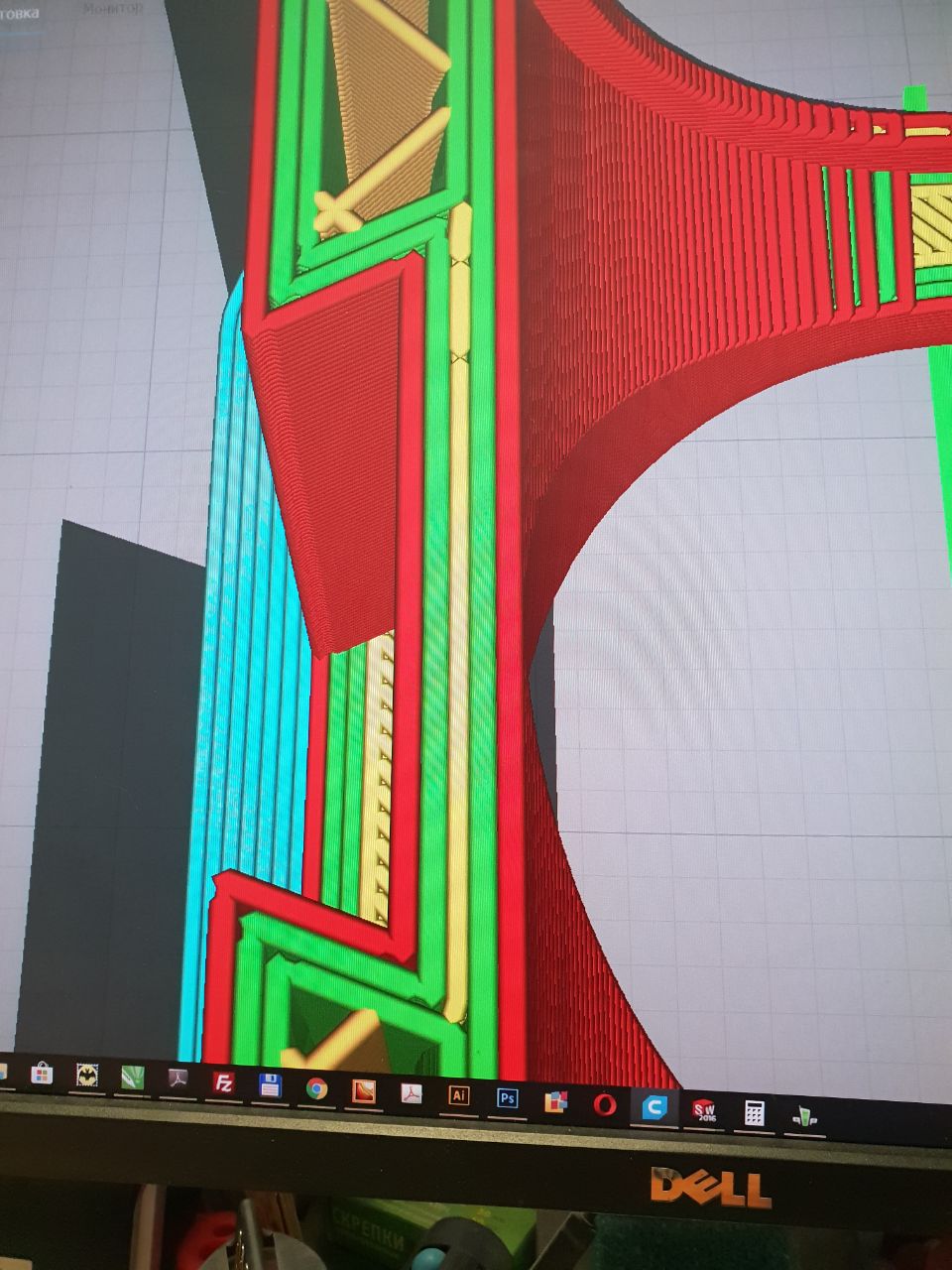This screenshot has width=952, height=1270.
Task: Click the blue floppy disk taskbar icon
Action: pos(270,1085)
